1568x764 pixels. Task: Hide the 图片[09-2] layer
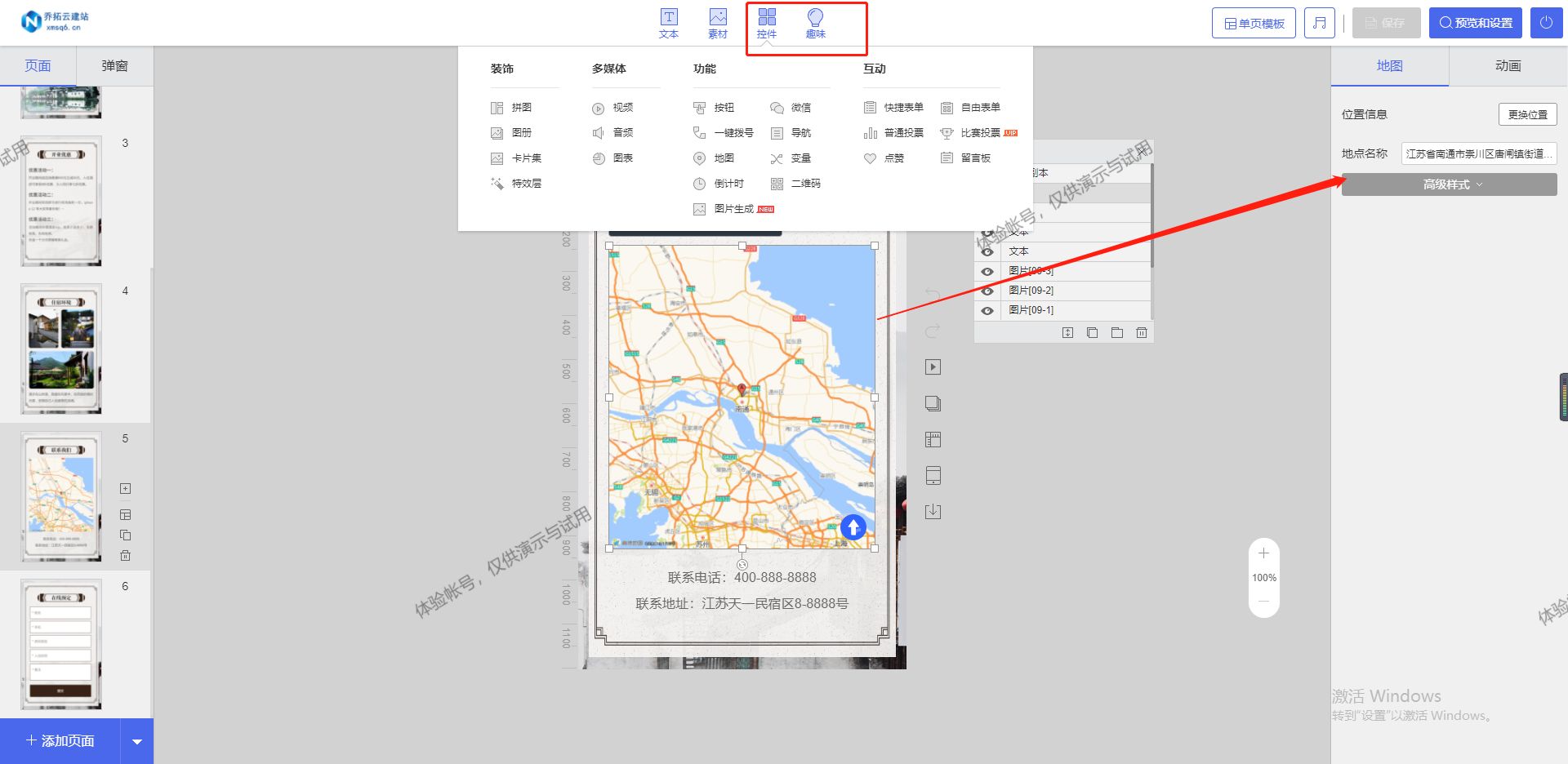pyautogui.click(x=987, y=291)
